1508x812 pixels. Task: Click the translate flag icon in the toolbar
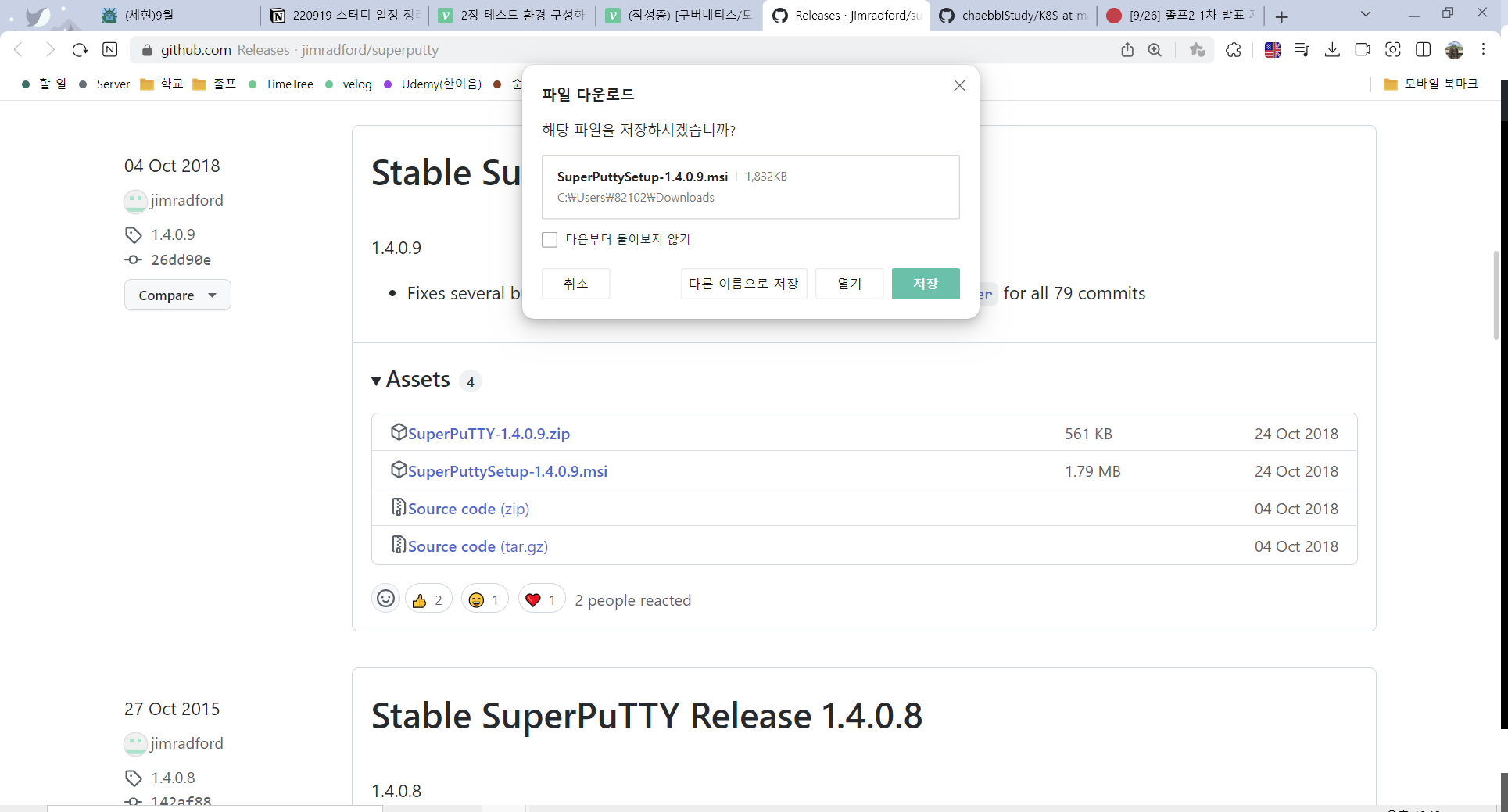click(x=1273, y=50)
